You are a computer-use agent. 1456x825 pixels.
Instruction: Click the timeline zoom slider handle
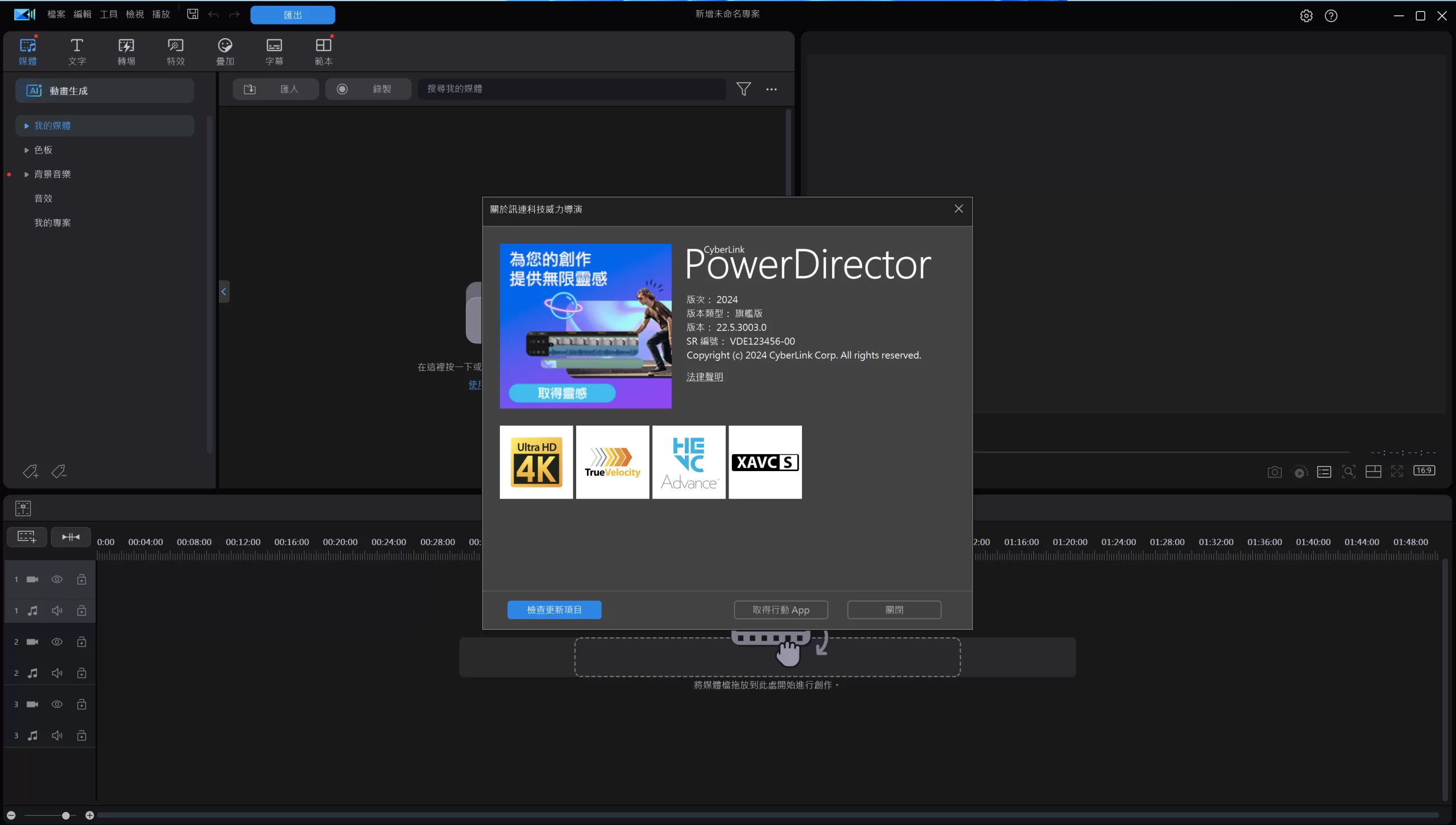point(66,815)
